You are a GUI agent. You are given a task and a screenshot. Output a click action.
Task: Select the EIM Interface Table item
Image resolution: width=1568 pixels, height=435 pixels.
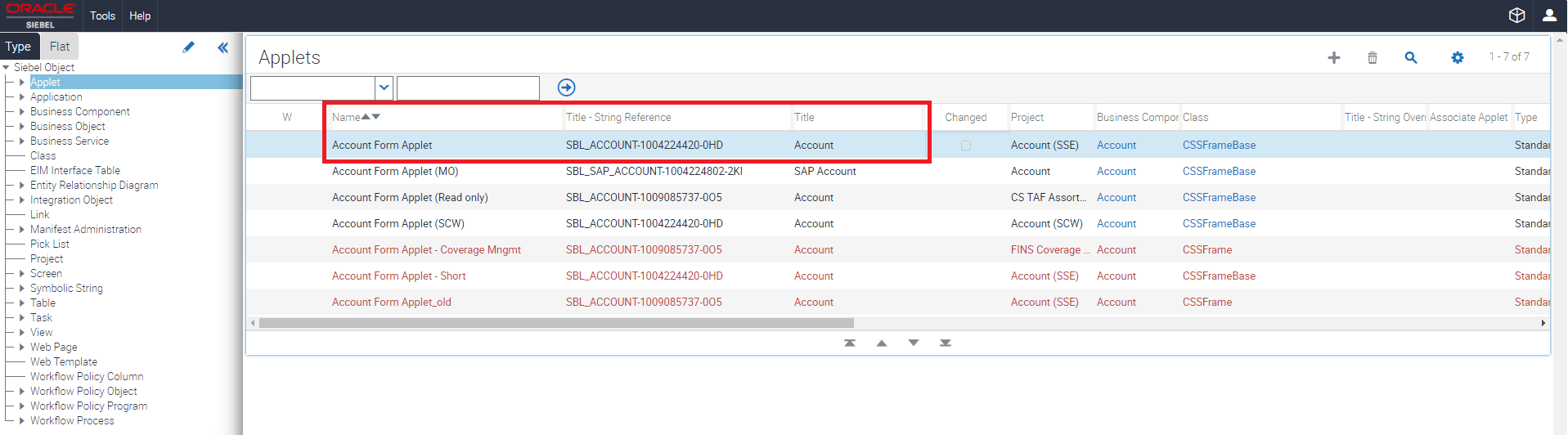(75, 171)
